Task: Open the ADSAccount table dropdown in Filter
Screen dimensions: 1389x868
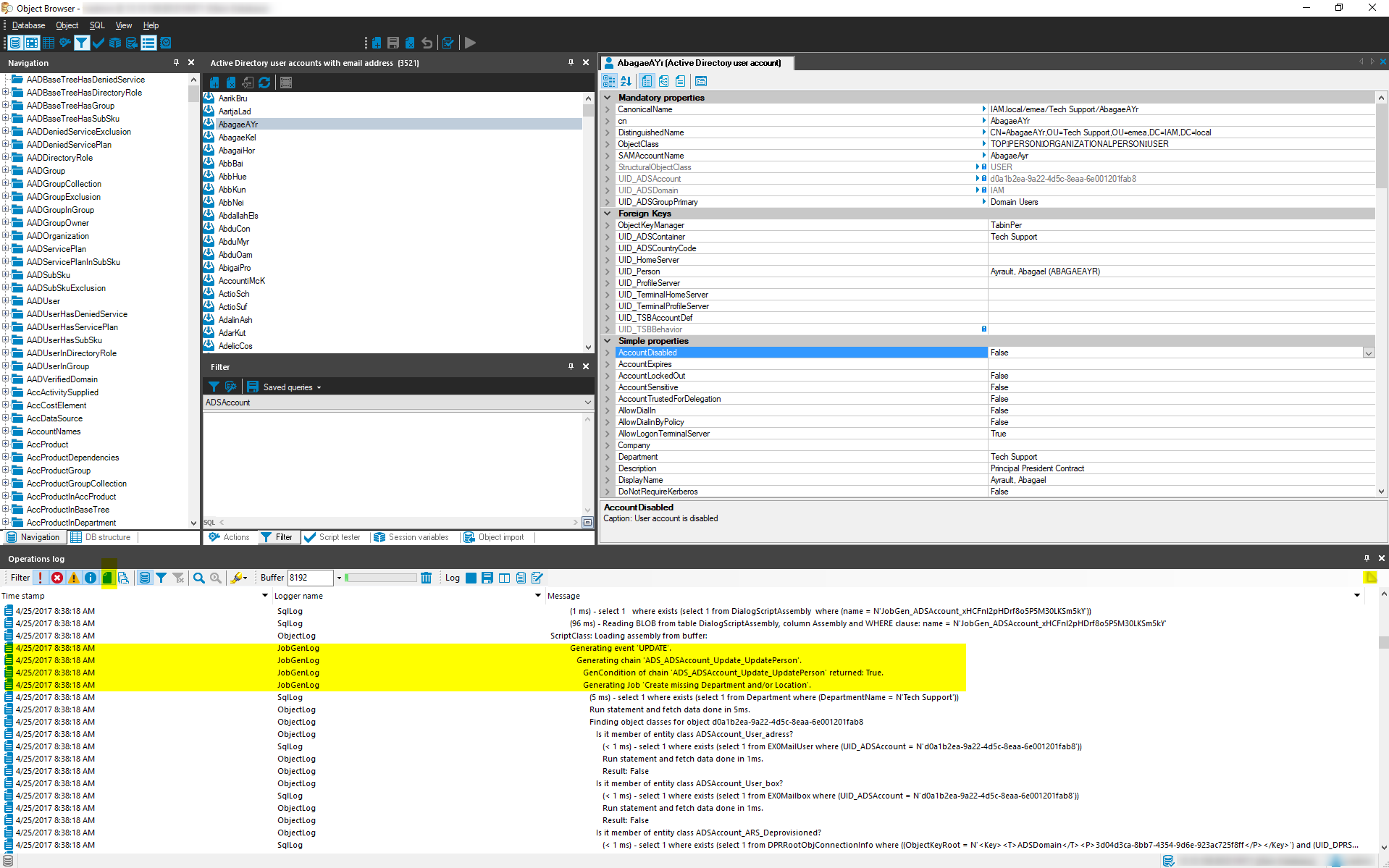Action: click(587, 403)
